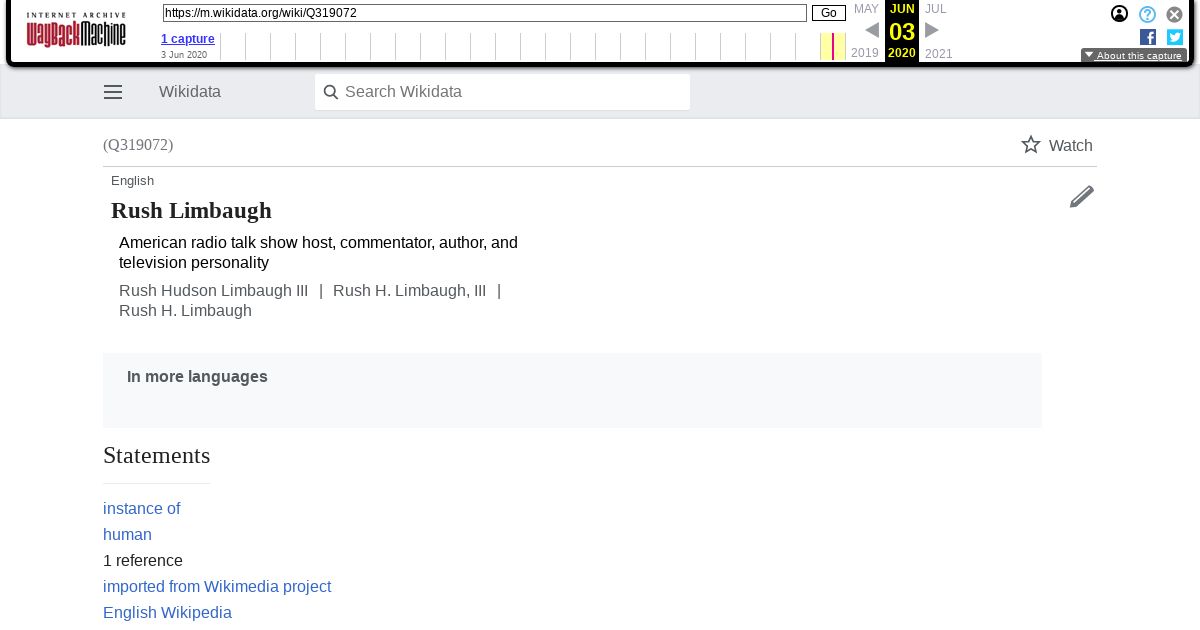Image resolution: width=1200 pixels, height=630 pixels.
Task: Click the Watch star icon
Action: point(1031,145)
